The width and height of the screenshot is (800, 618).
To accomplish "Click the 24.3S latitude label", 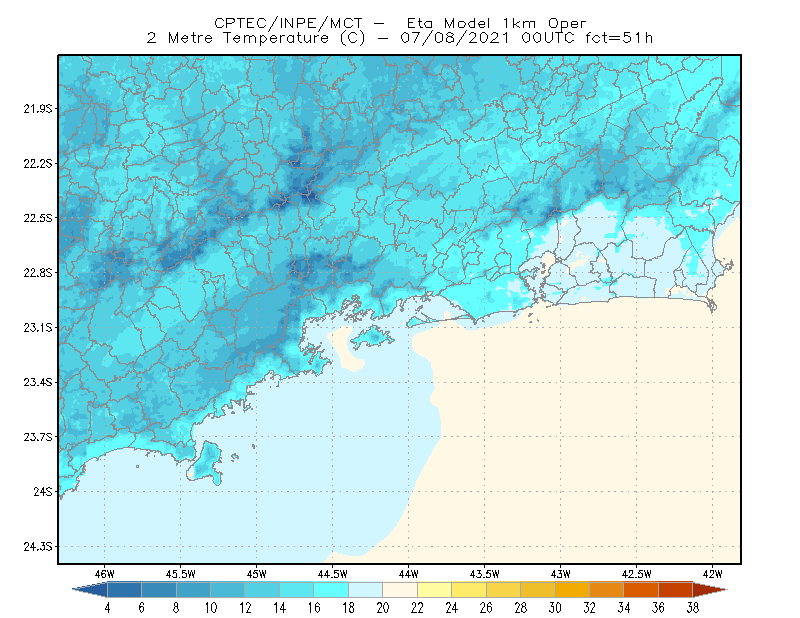I will click(38, 547).
